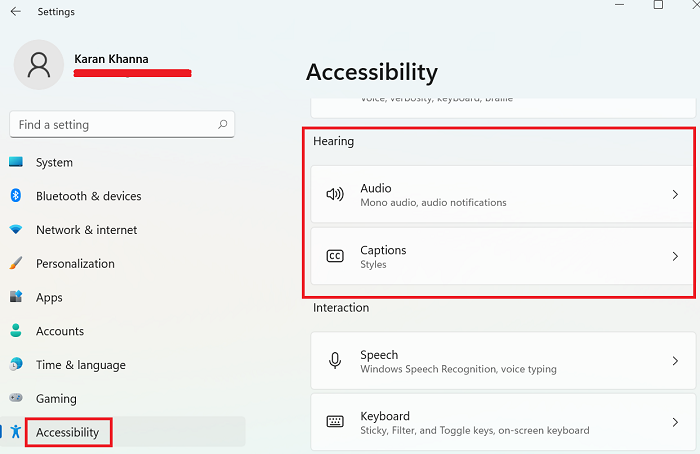Viewport: 700px width, 454px height.
Task: Click the back arrow in Settings header
Action: tap(15, 12)
